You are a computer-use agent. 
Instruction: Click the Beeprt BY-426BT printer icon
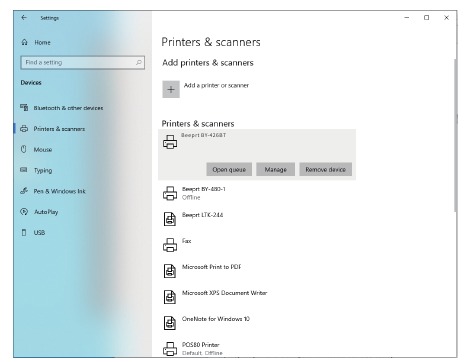click(170, 142)
